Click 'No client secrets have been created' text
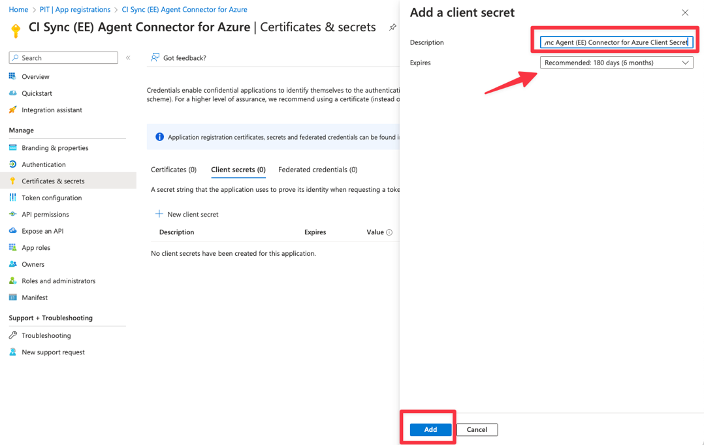Image resolution: width=704 pixels, height=446 pixels. point(233,253)
